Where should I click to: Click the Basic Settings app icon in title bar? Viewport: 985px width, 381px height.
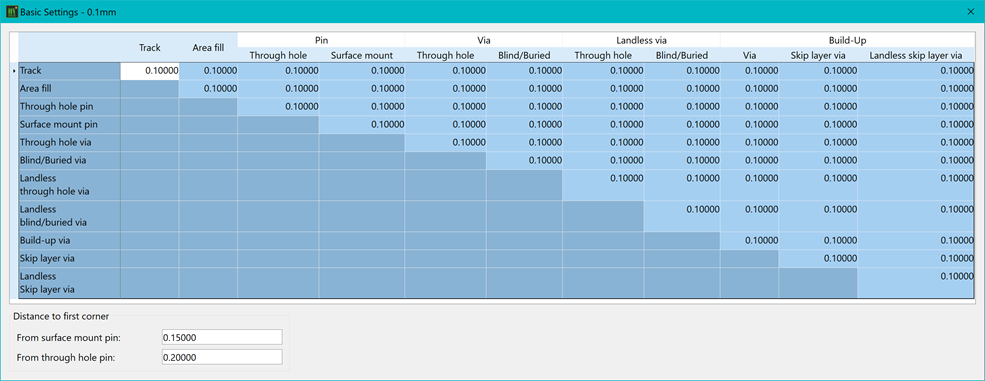pos(11,12)
